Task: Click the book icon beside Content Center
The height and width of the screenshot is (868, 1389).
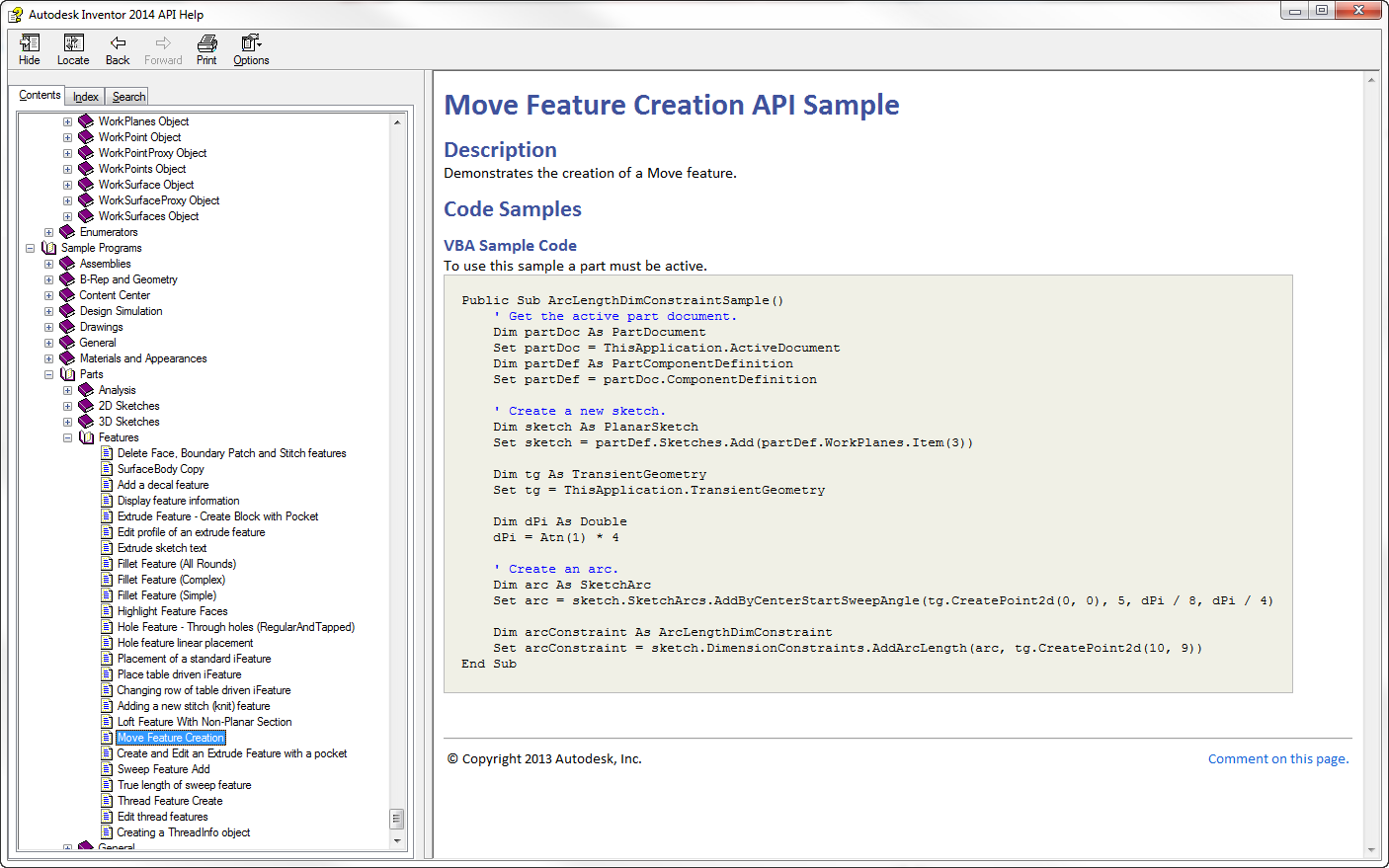Action: [67, 295]
